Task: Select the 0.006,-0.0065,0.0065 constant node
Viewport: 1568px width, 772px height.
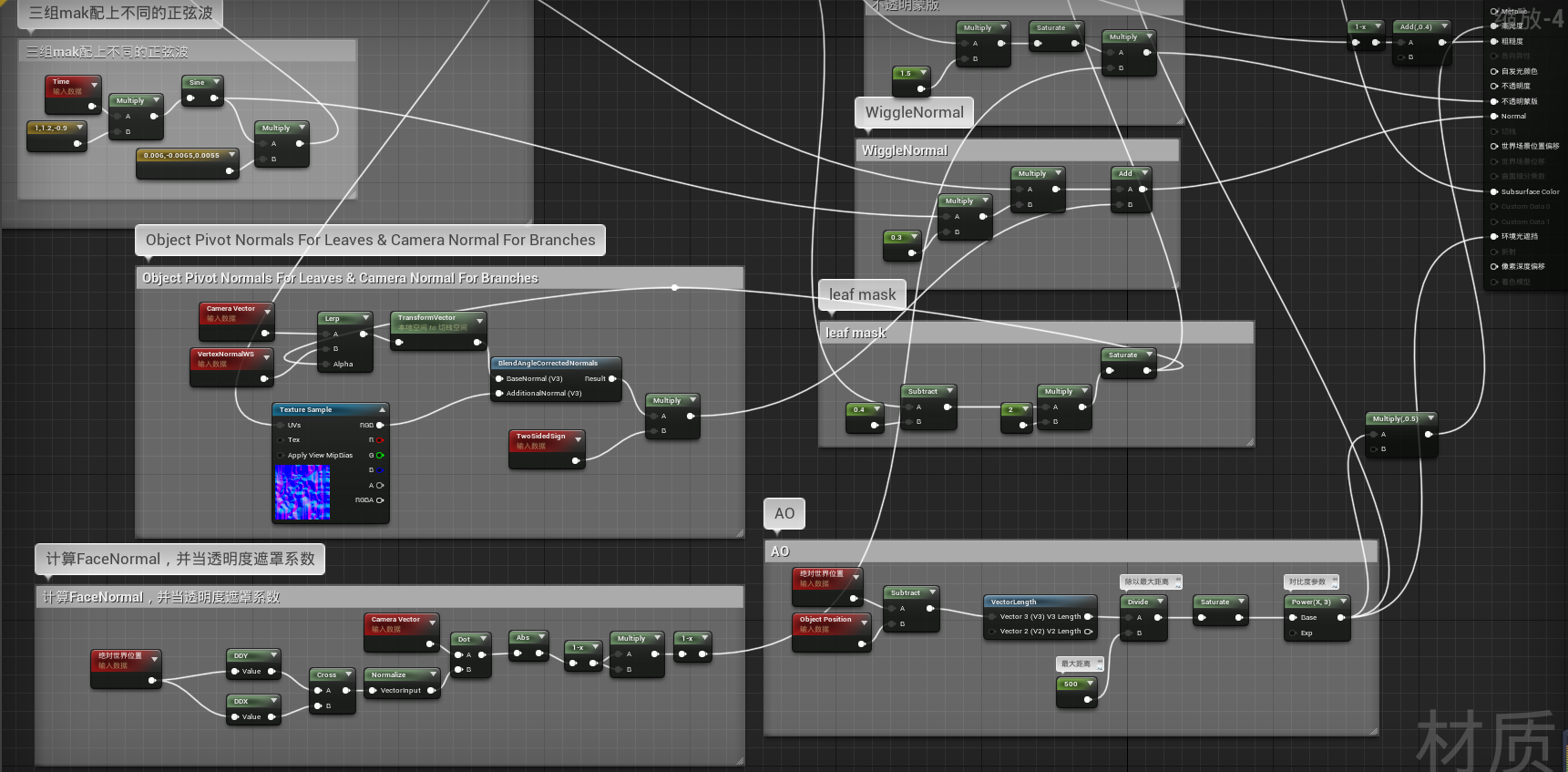Action: click(x=188, y=162)
